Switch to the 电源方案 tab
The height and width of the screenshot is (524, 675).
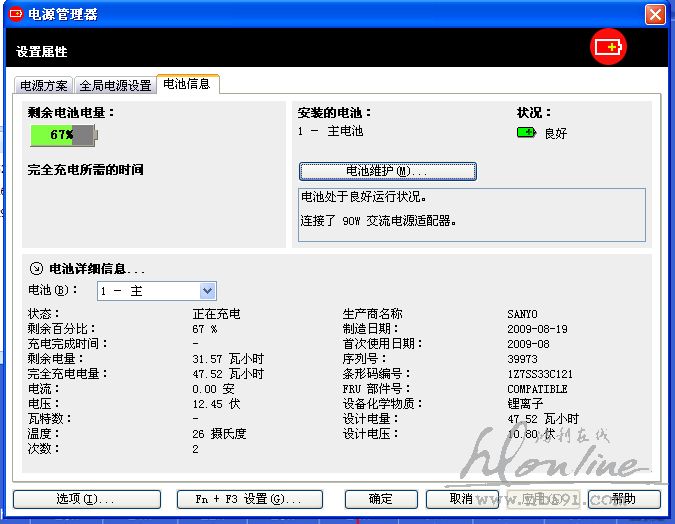point(44,85)
